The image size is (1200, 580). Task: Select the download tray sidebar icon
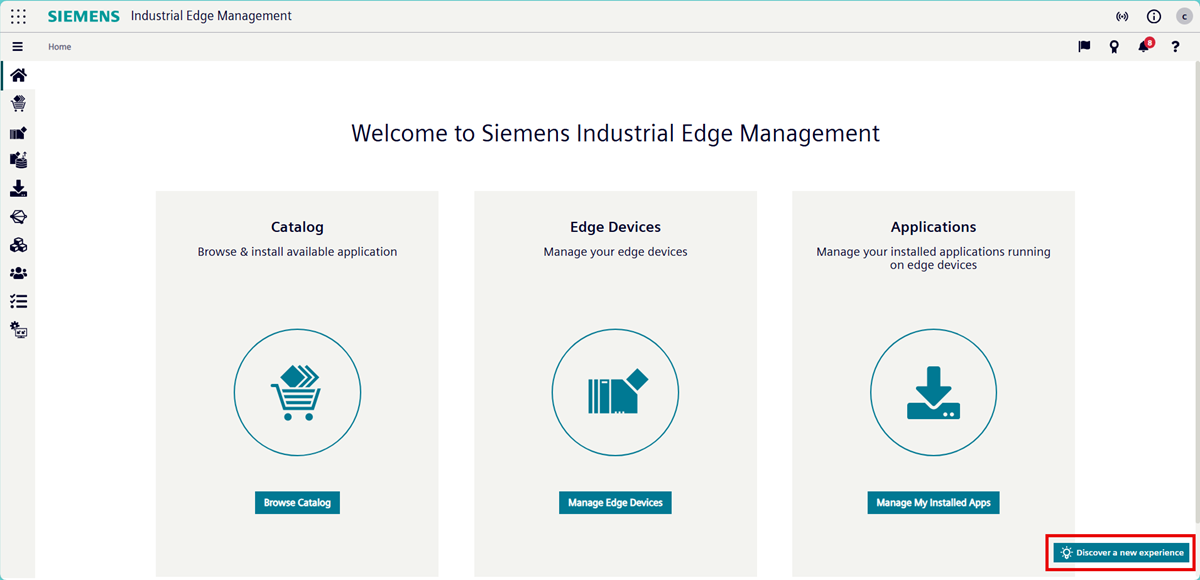click(18, 189)
